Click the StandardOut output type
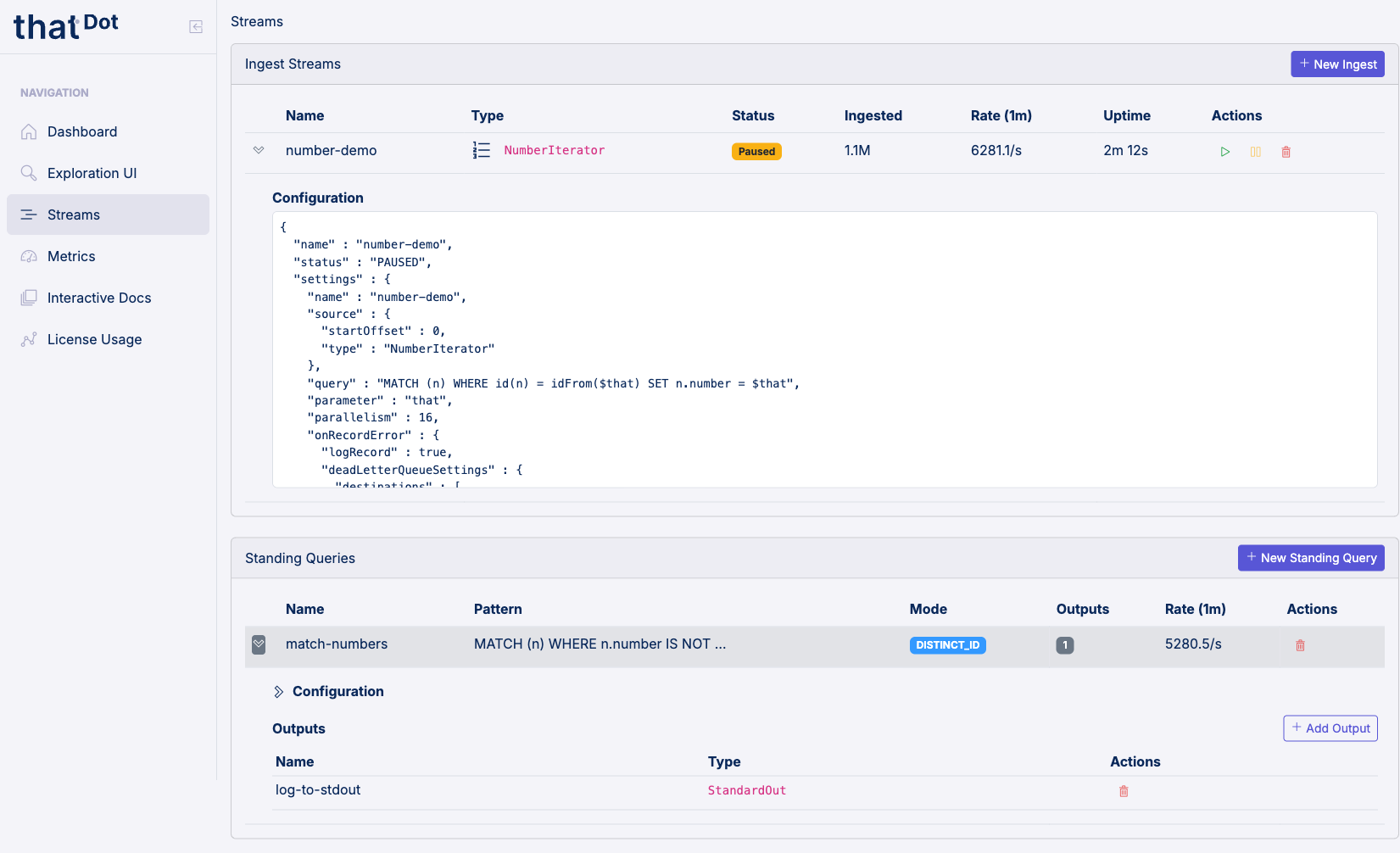 tap(747, 790)
